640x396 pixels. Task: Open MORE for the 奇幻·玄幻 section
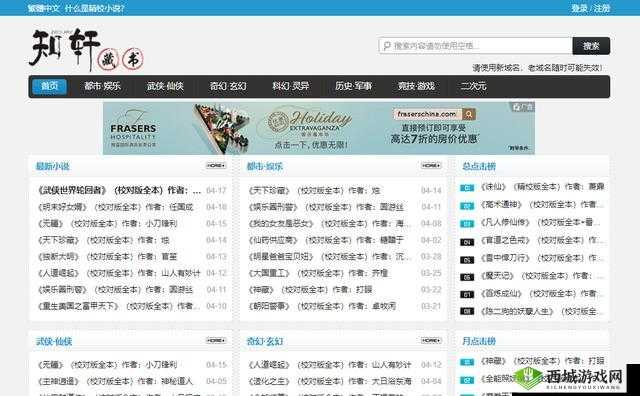click(431, 340)
